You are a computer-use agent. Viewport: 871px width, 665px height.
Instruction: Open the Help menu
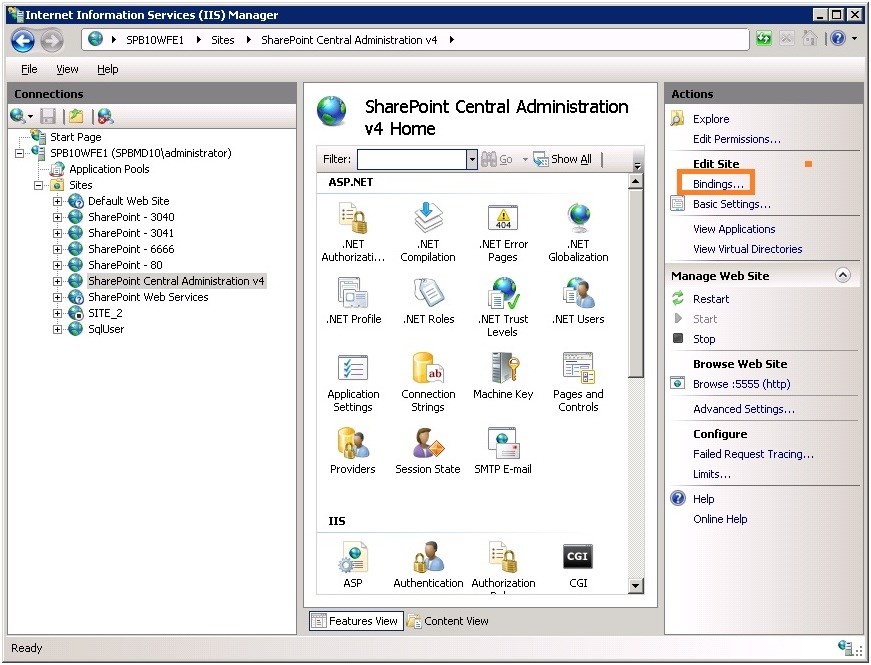[108, 69]
